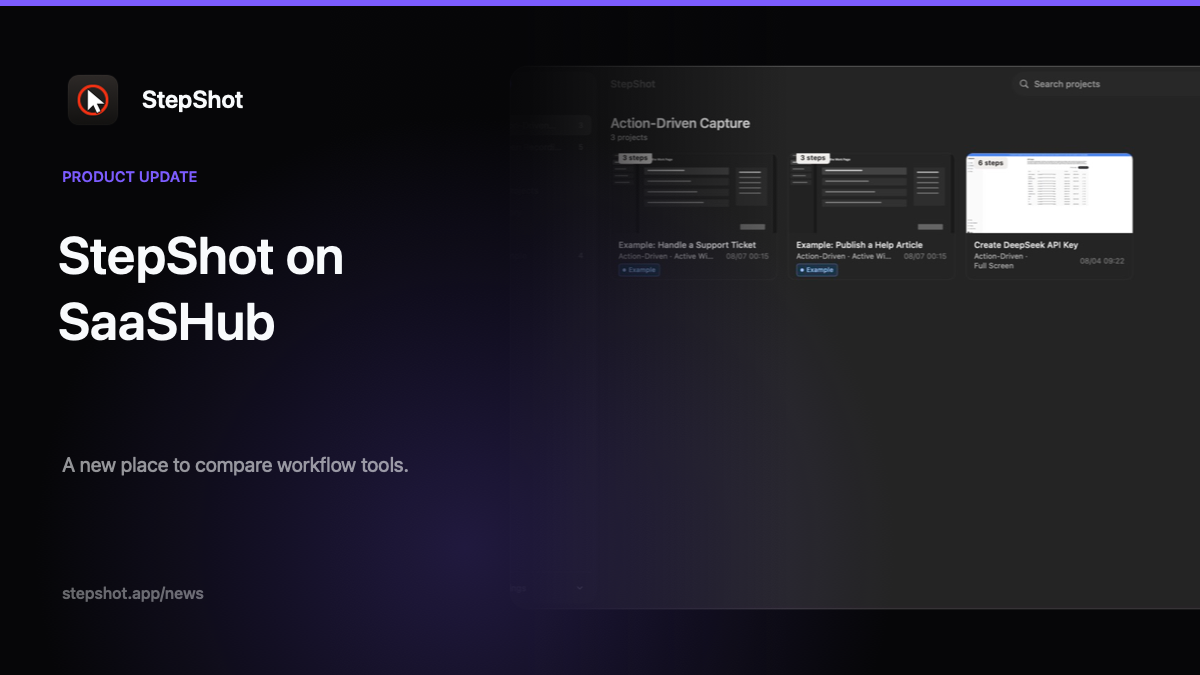Open the Handle a Support Ticket thumbnail
Viewport: 1200px width, 675px height.
pos(694,193)
